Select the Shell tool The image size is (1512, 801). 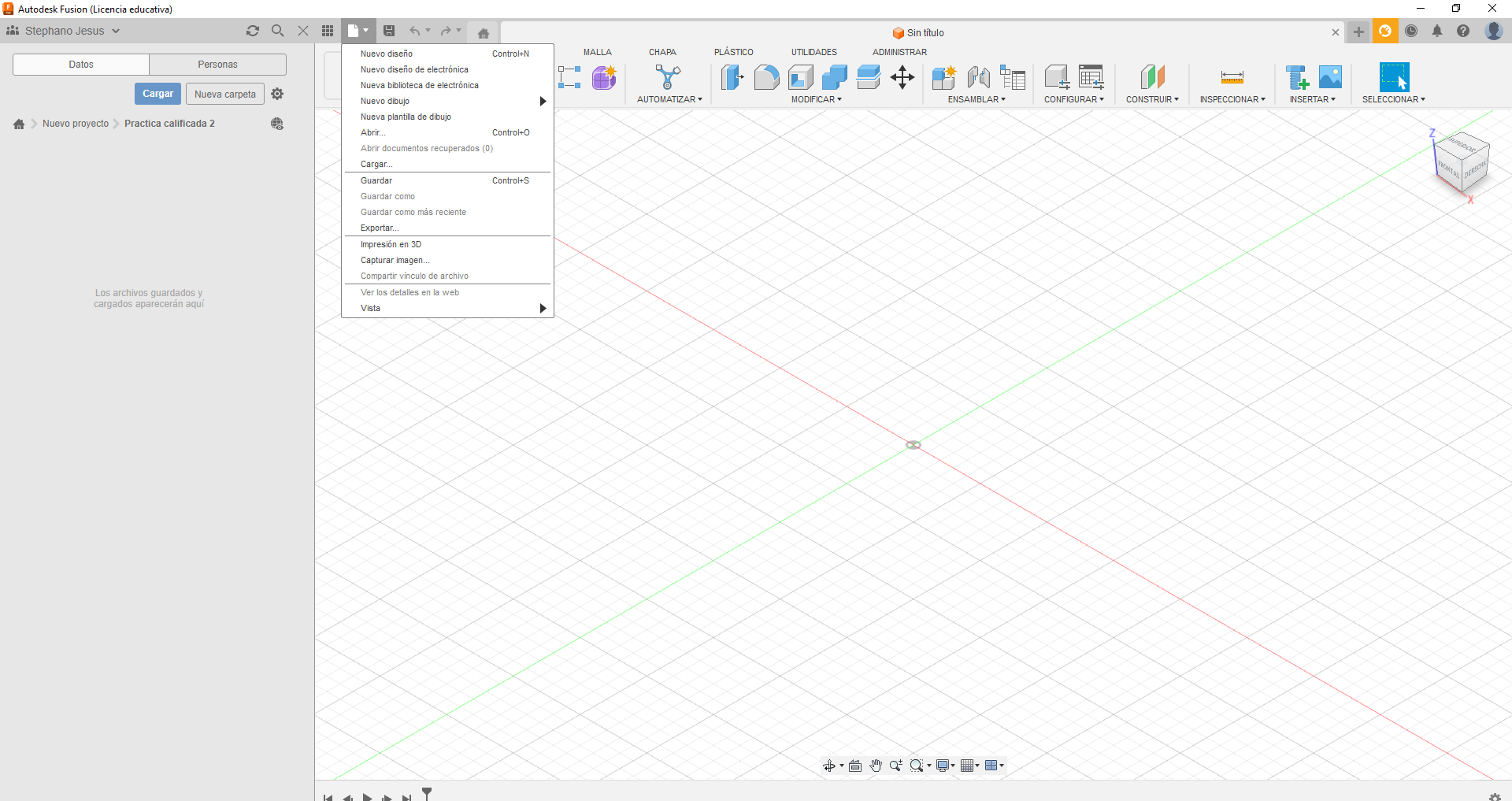[x=801, y=77]
